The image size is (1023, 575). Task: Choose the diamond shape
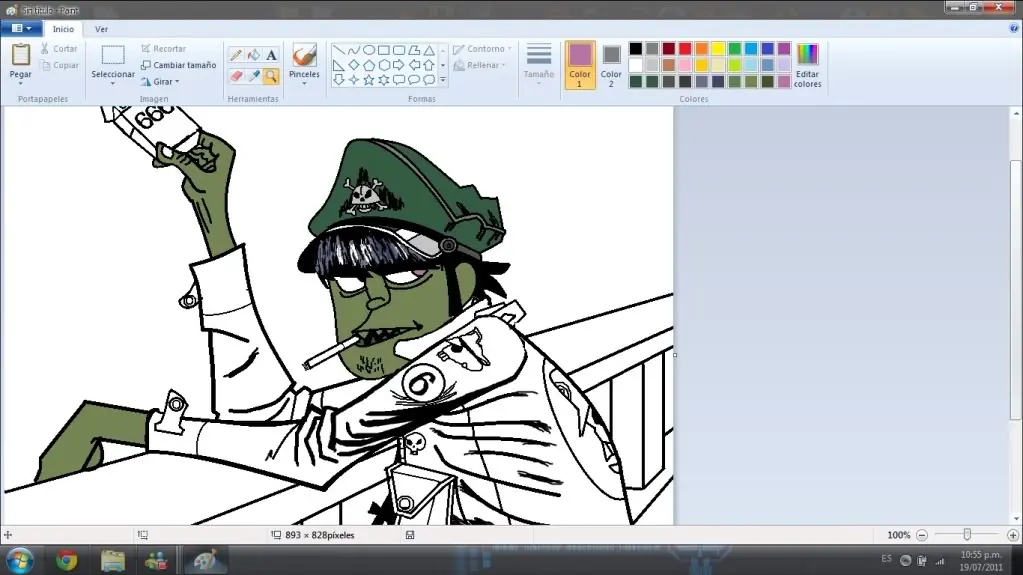pyautogui.click(x=354, y=65)
